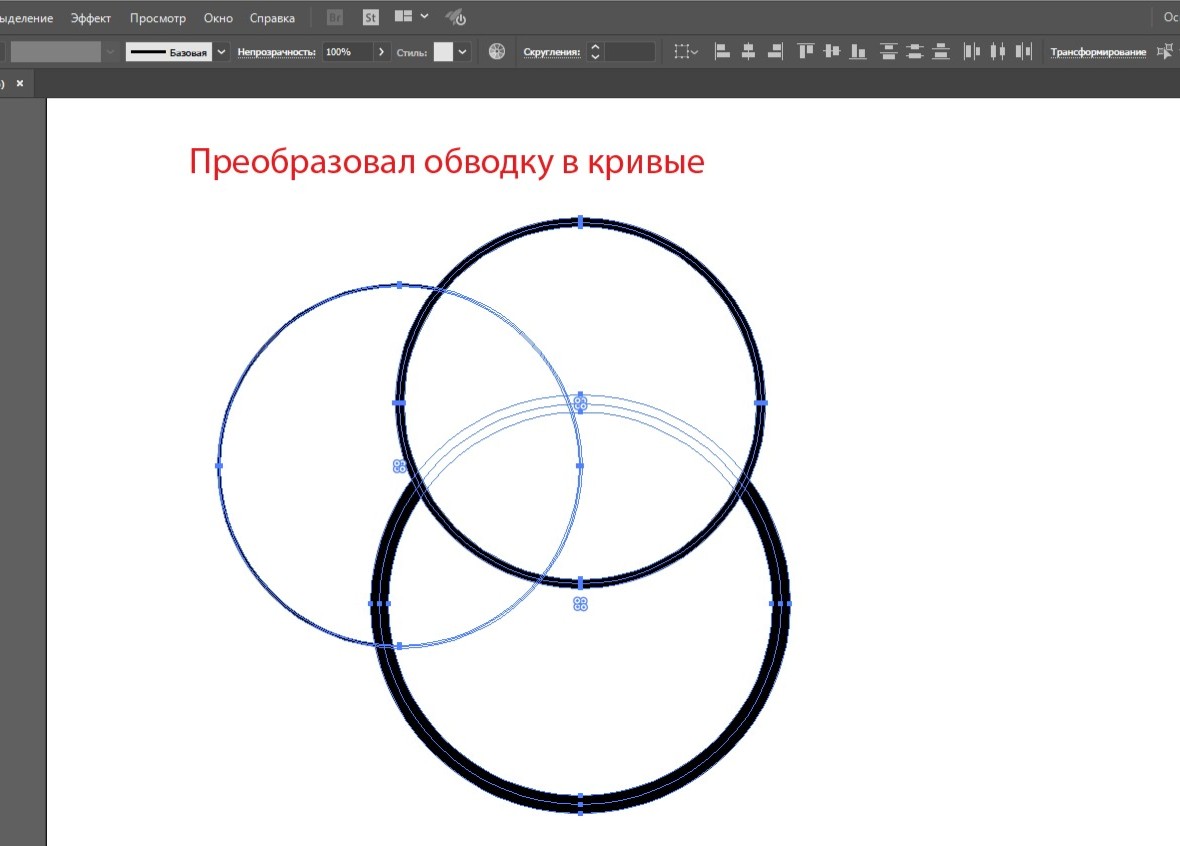The image size is (1180, 846).
Task: Click Vertical Align Top icon
Action: tap(805, 51)
